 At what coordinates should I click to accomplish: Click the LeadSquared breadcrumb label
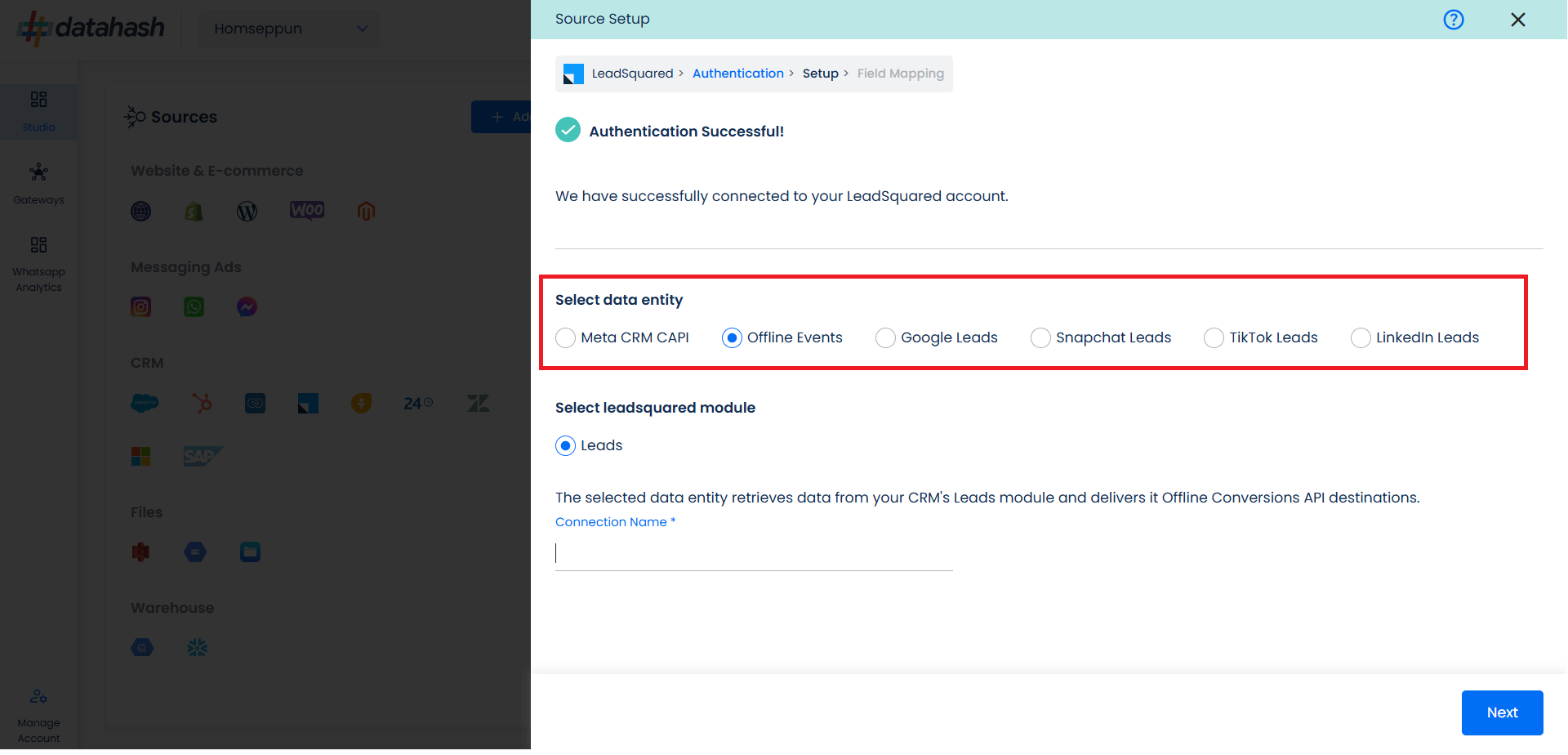[633, 74]
